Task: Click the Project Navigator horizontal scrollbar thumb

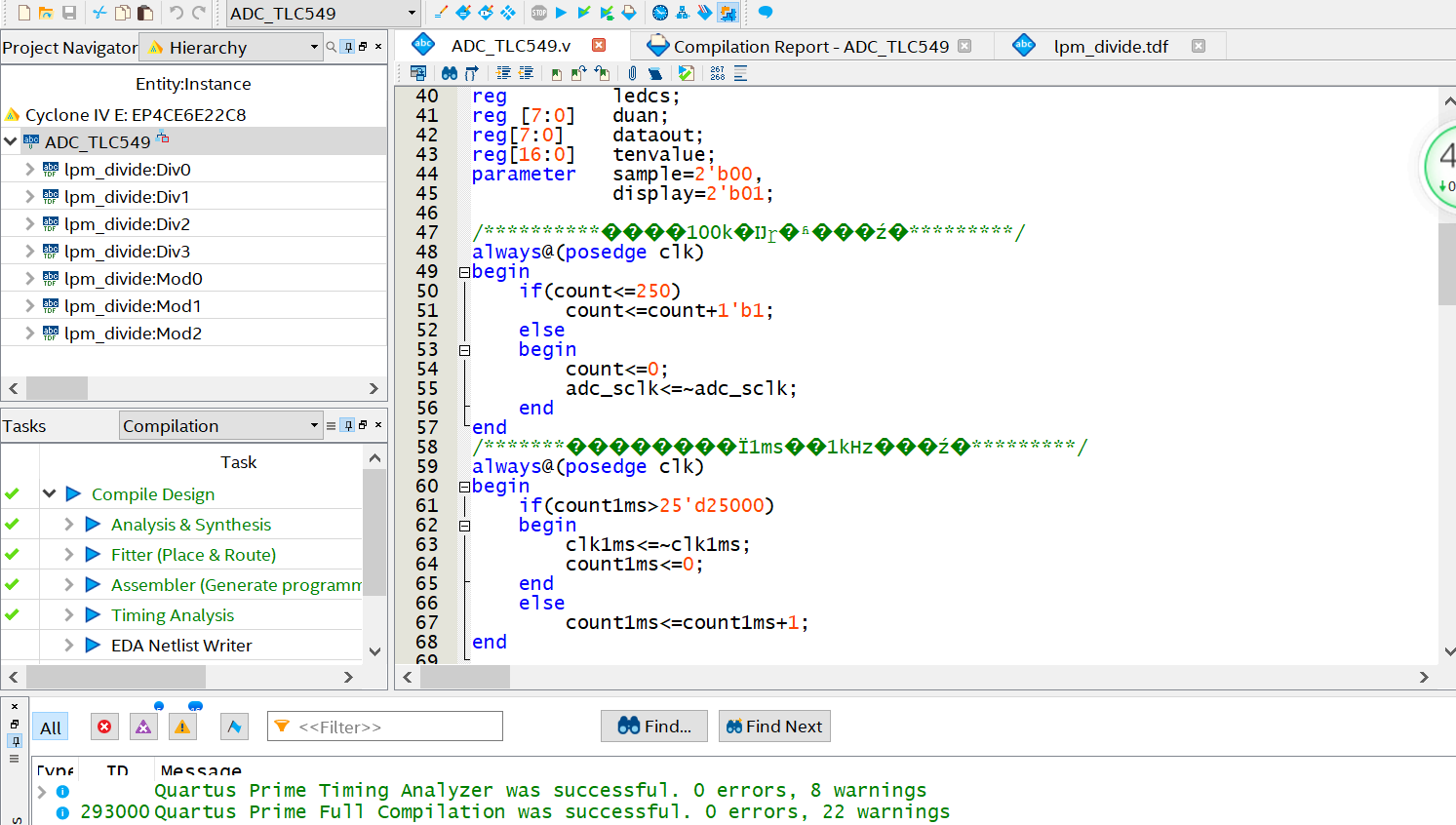Action: coord(58,388)
